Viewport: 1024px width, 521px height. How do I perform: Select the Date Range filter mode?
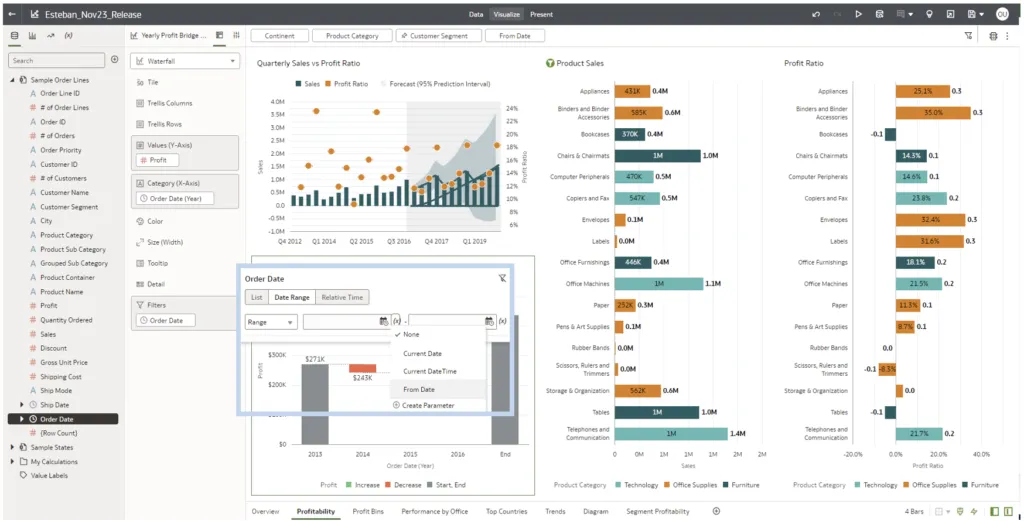click(x=292, y=297)
